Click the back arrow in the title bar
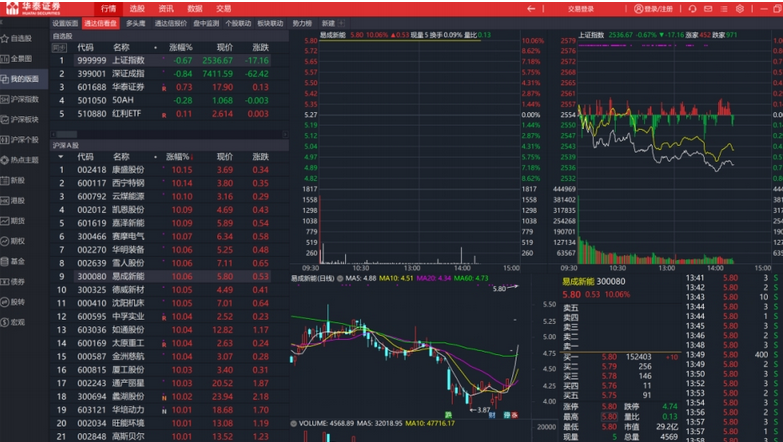 (531, 8)
